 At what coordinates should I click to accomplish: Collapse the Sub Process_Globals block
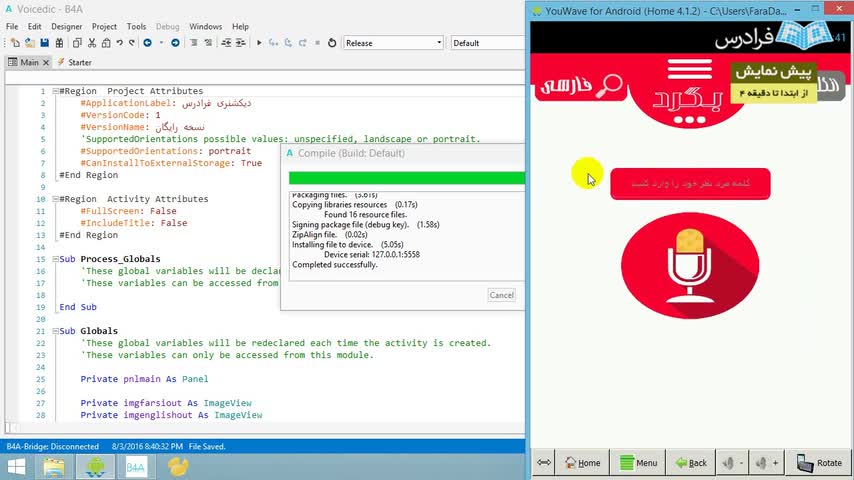tap(55, 259)
